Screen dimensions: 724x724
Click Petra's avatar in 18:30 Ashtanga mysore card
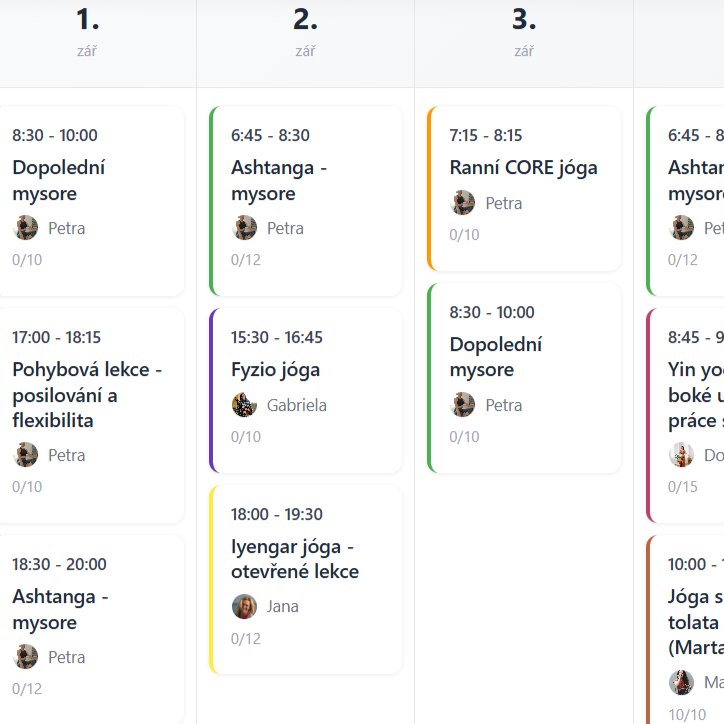[25, 657]
